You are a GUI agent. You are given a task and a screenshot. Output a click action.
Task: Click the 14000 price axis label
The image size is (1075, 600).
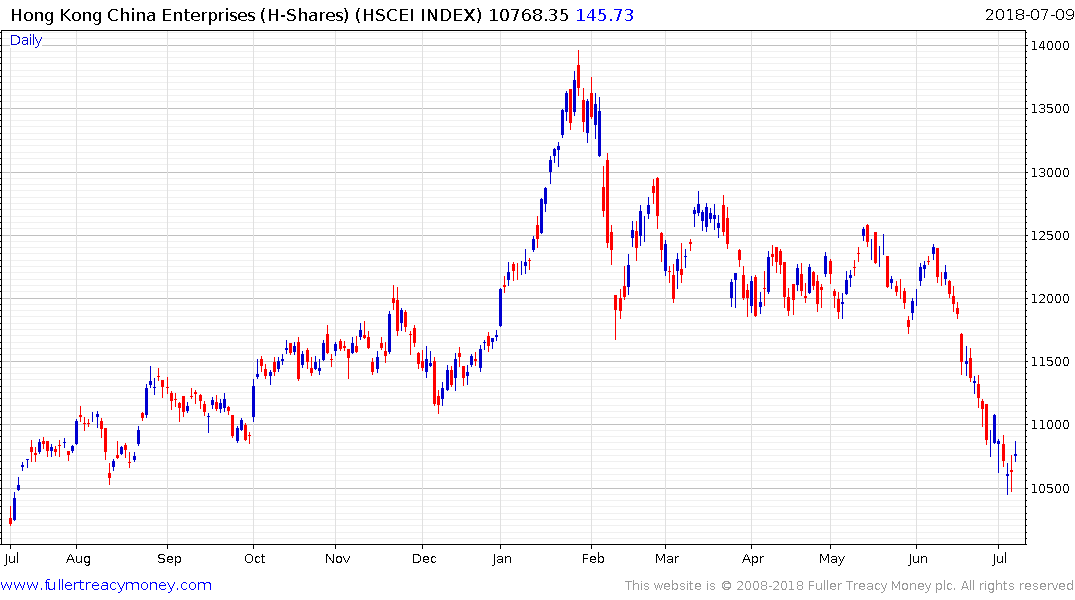(1050, 46)
